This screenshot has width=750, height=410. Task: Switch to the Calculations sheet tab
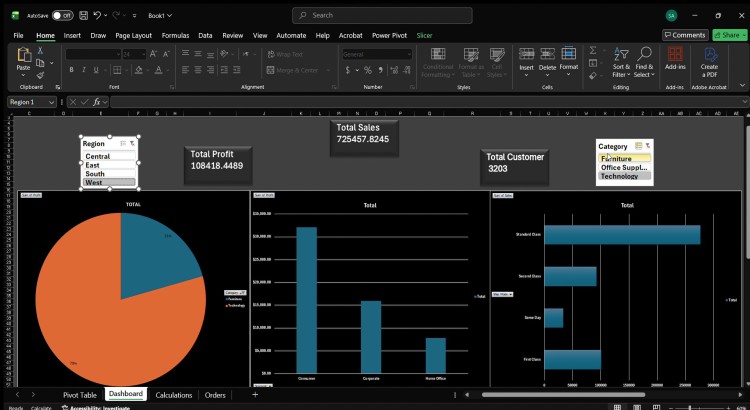174,395
